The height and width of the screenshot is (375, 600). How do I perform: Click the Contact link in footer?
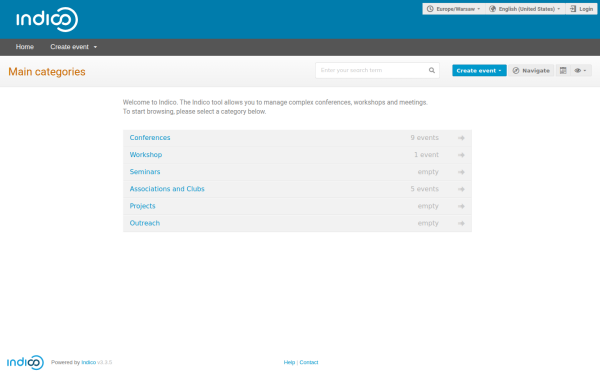pos(309,362)
